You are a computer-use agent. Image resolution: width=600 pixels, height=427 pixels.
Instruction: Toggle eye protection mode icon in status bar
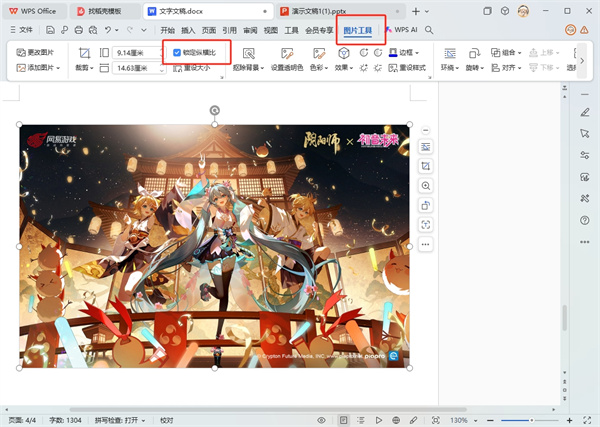321,420
